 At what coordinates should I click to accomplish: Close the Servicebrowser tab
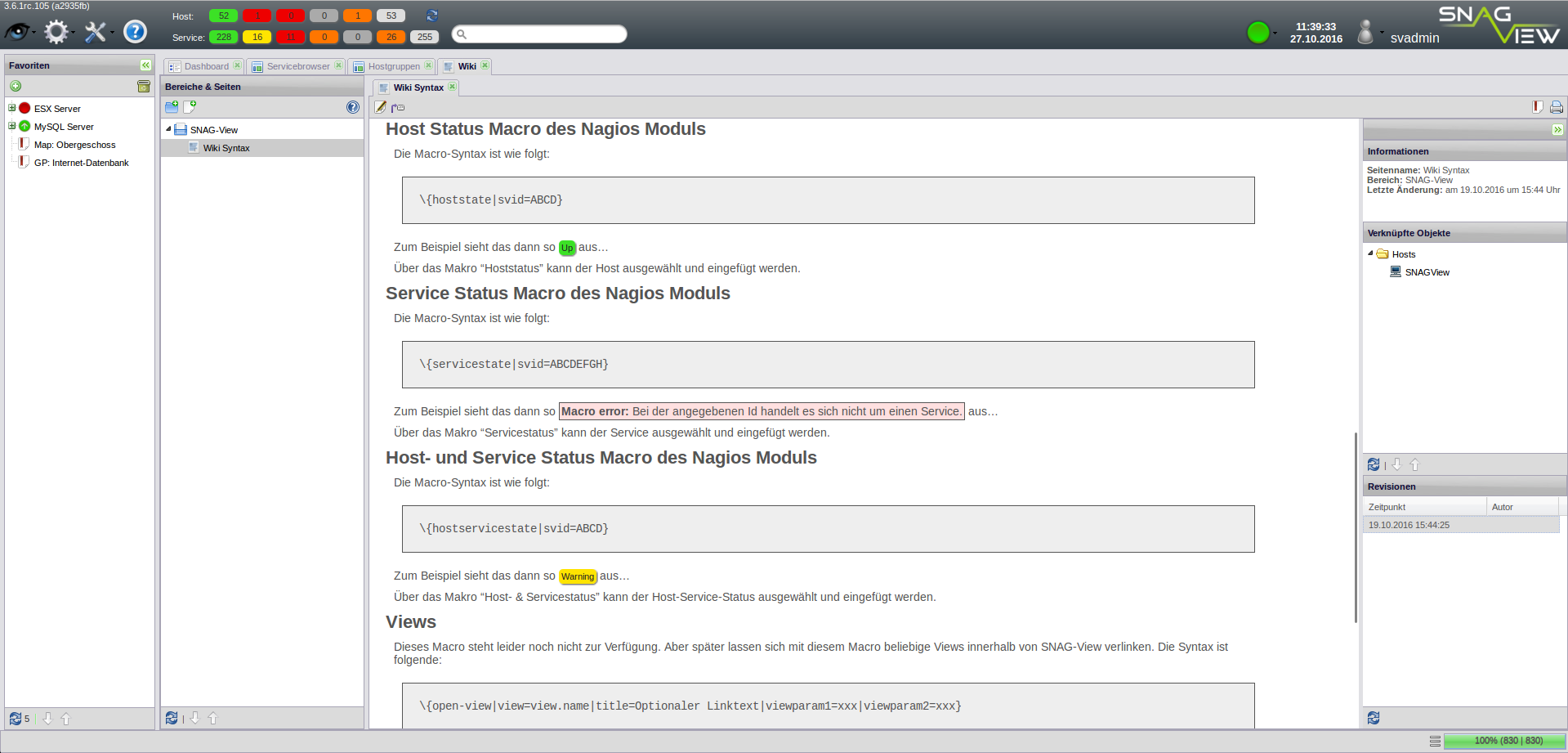[x=338, y=65]
